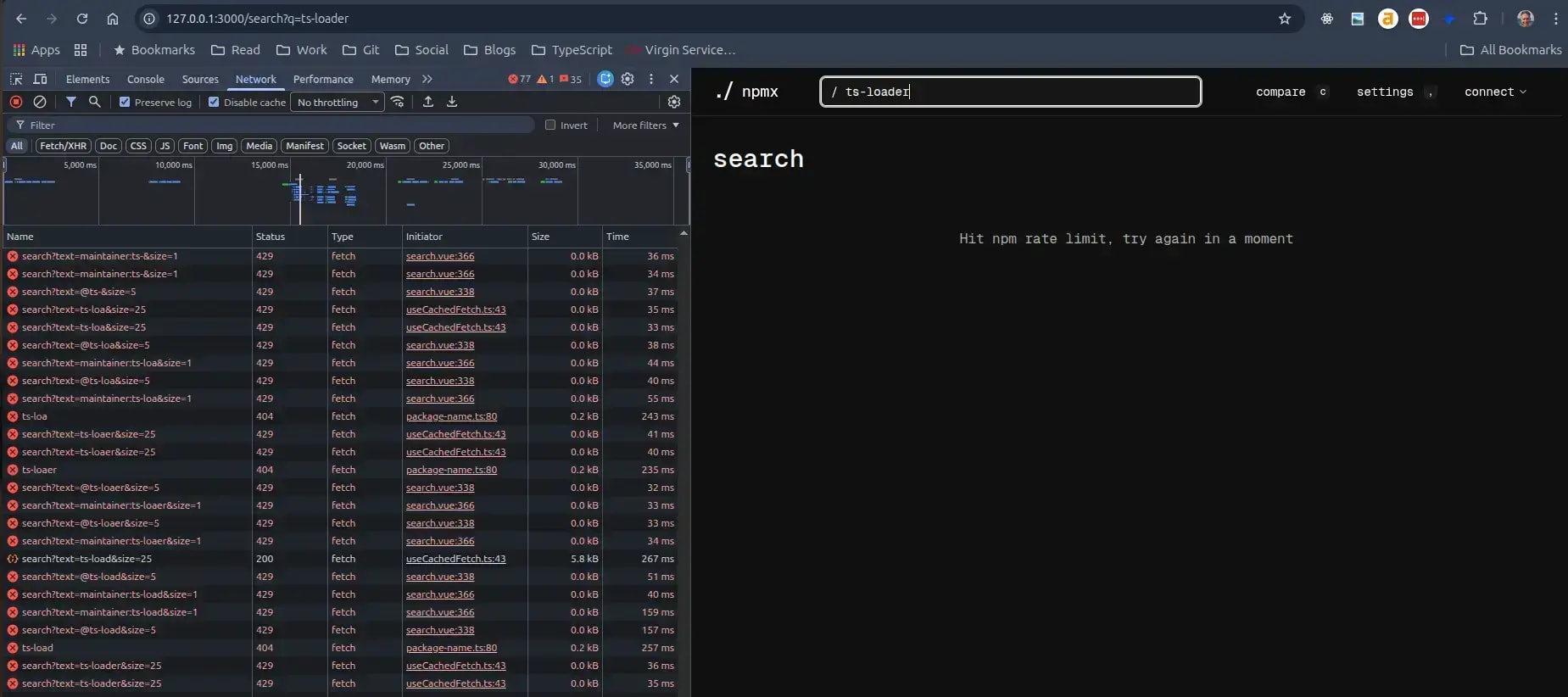Open the All Bookmarks folder

1510,50
